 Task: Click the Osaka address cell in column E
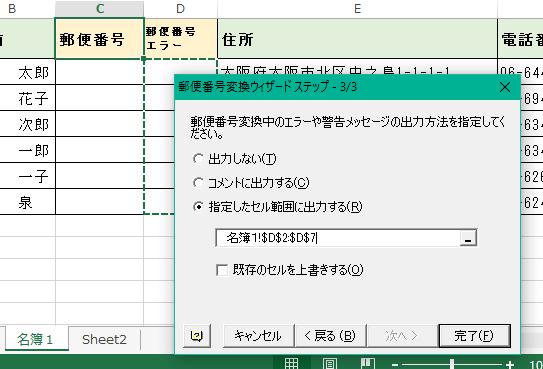(357, 67)
